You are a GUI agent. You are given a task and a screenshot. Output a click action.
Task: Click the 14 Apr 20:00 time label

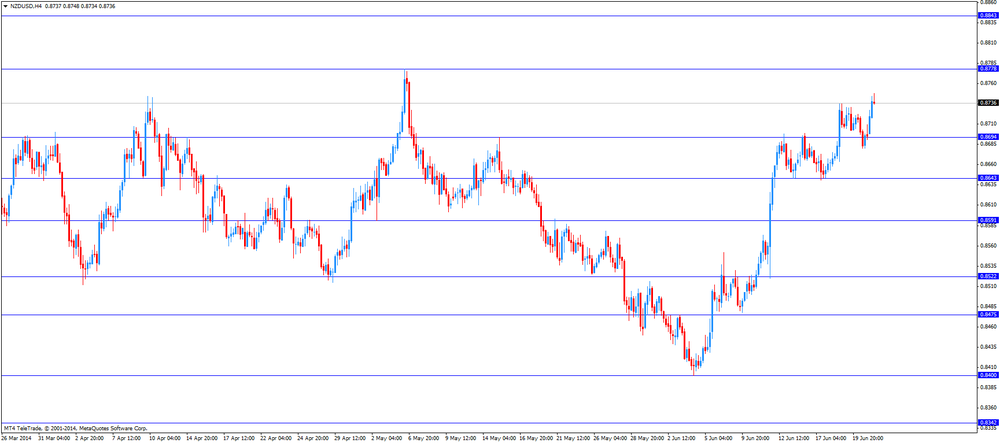(x=202, y=439)
